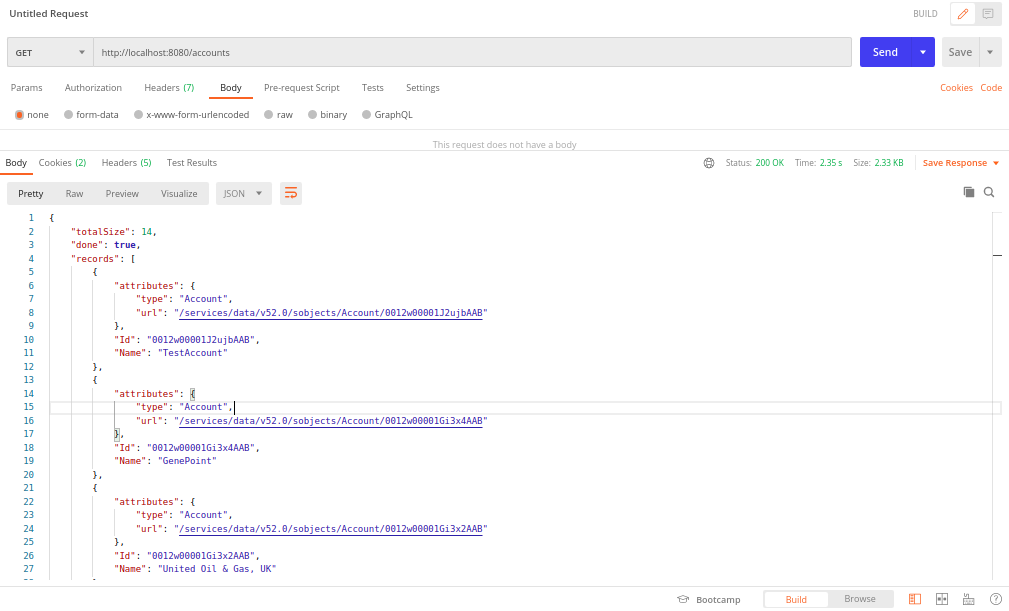Screen dimensions: 1009x611
Task: Click the request URL input field
Action: click(472, 52)
